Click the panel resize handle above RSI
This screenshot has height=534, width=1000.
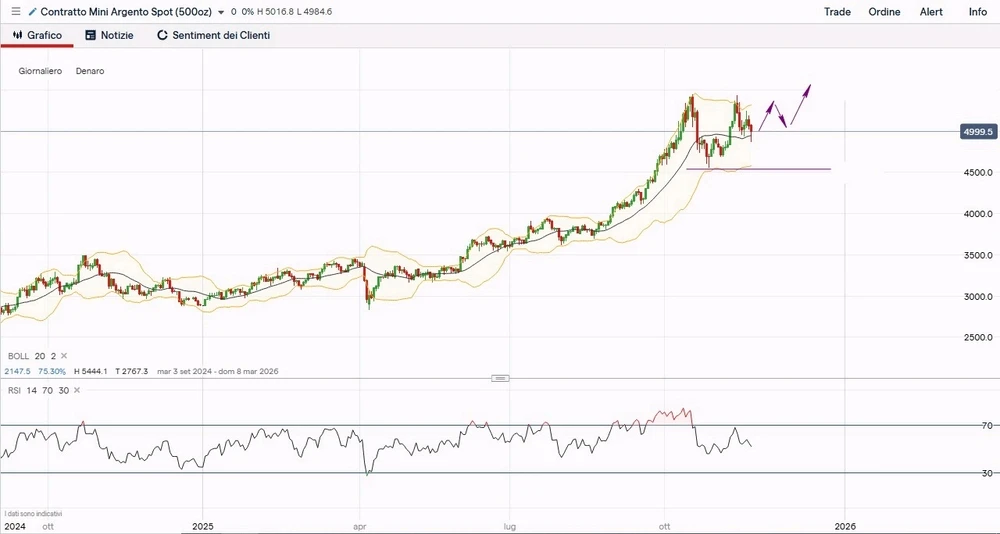tap(501, 378)
